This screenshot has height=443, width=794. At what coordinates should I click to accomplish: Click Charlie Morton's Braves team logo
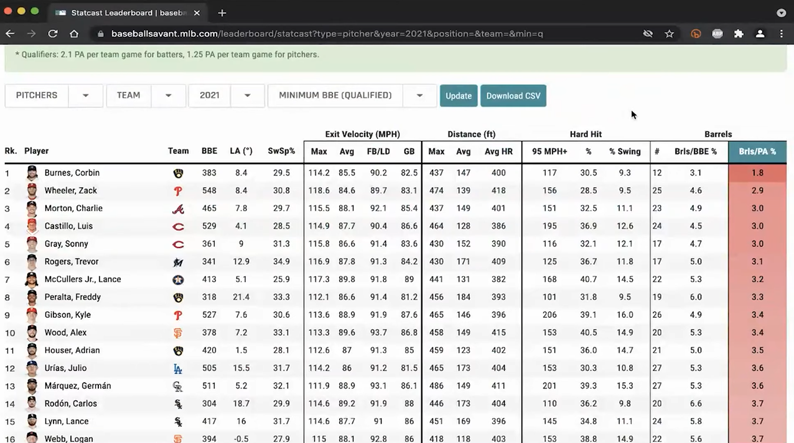(178, 209)
